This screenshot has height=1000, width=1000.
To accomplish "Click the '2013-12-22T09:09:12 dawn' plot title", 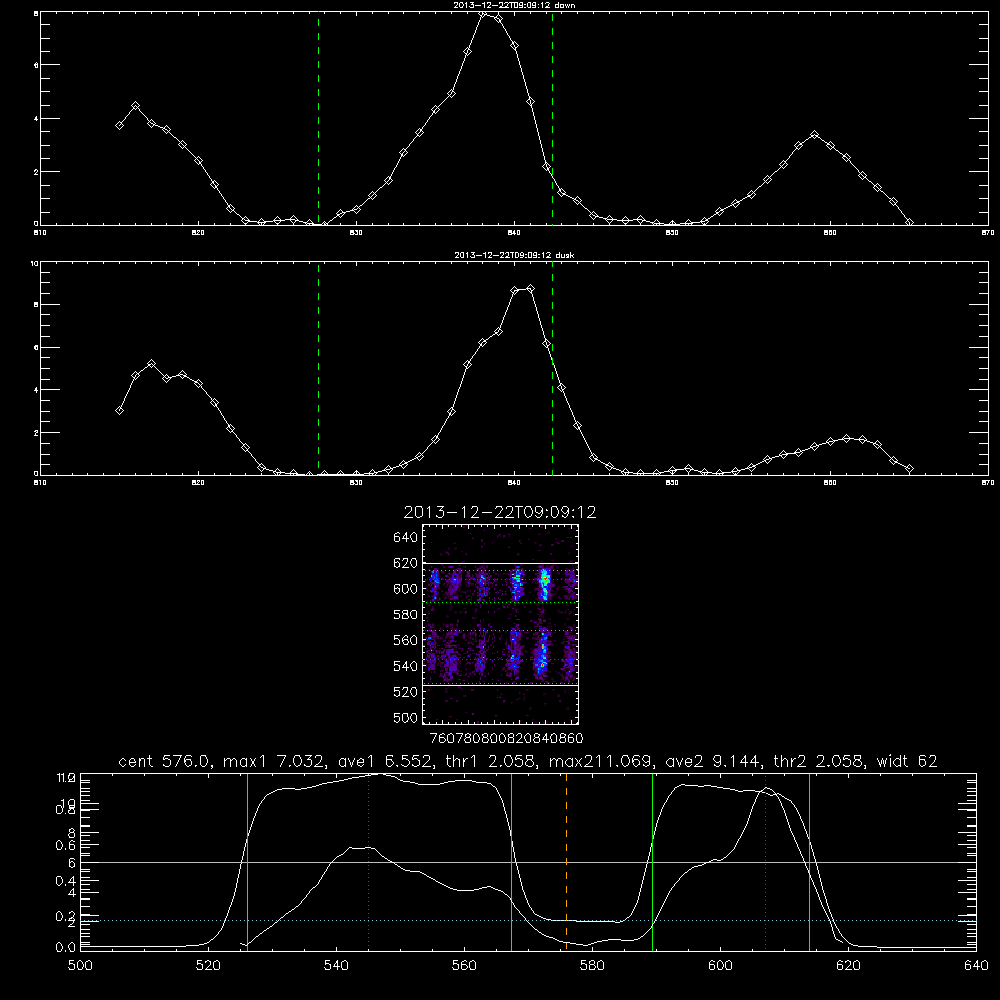I will tap(515, 5).
